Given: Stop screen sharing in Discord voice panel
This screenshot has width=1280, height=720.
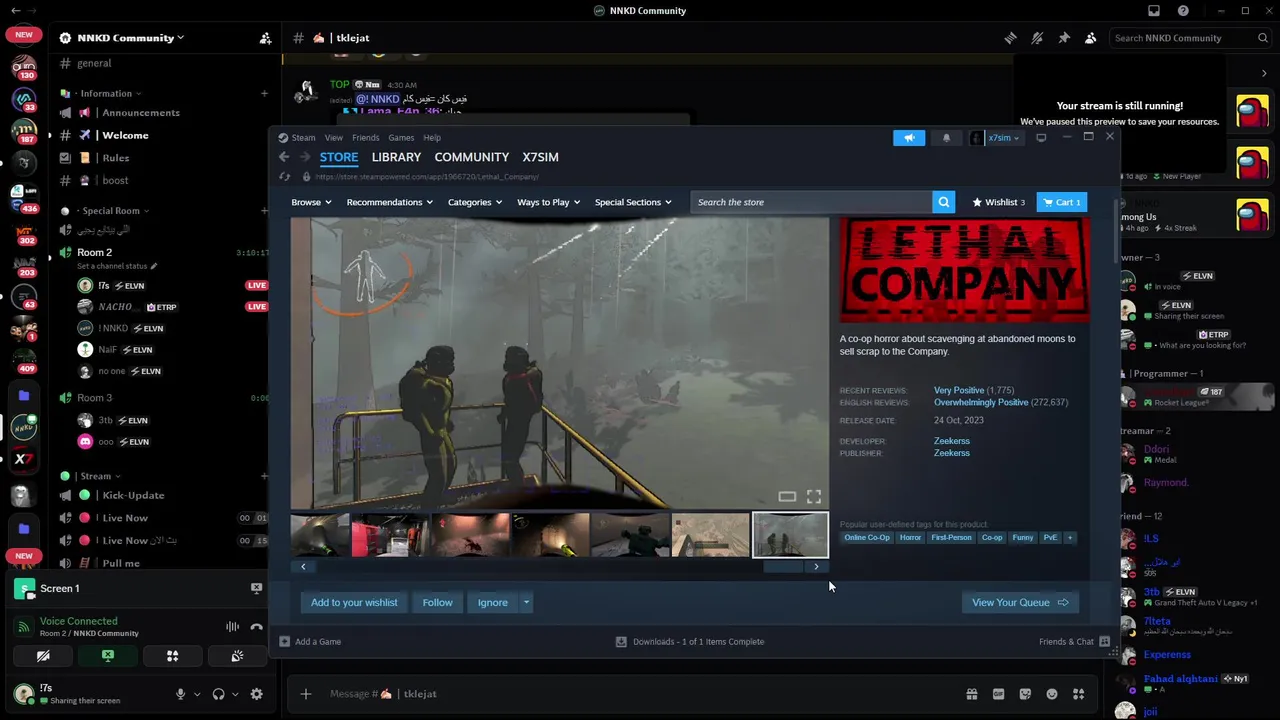Looking at the screenshot, I should click(x=108, y=656).
